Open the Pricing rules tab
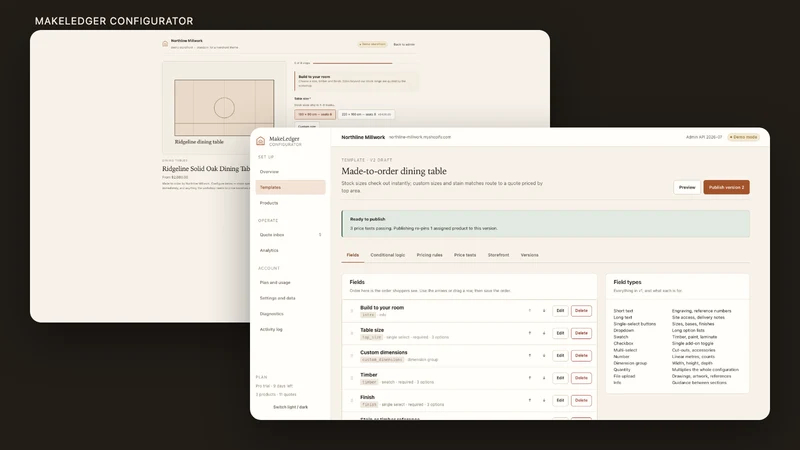 click(430, 255)
